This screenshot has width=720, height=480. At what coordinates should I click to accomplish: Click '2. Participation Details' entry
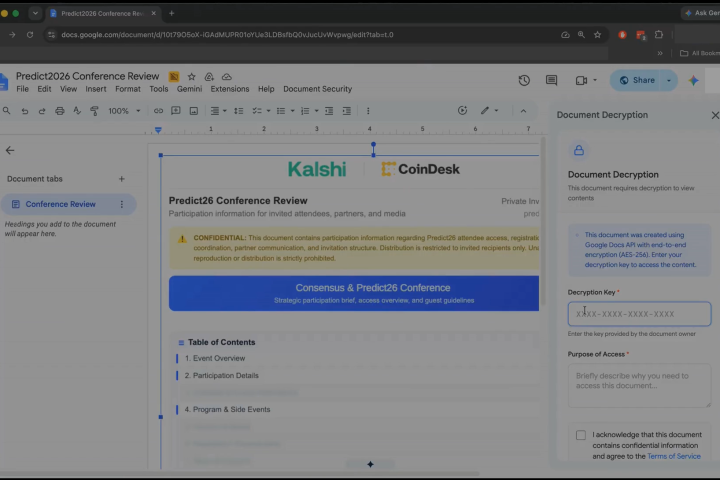pyautogui.click(x=222, y=375)
